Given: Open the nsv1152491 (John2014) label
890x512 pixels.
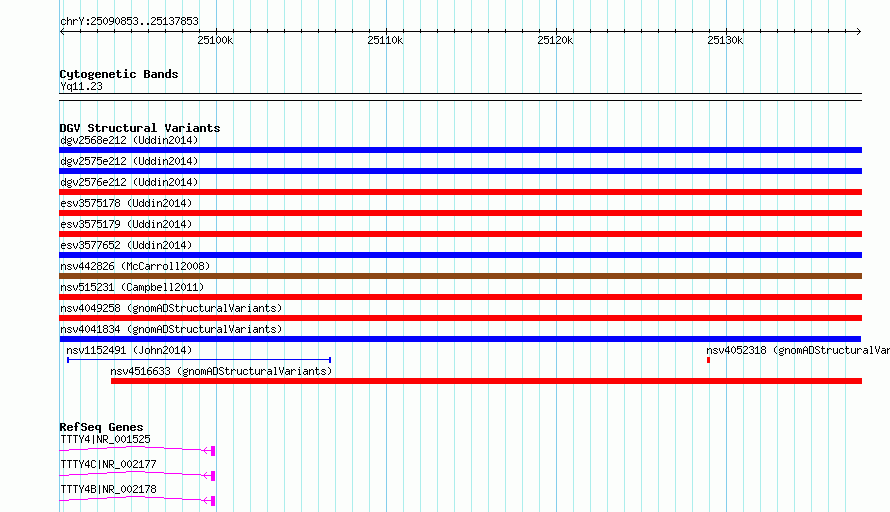Looking at the screenshot, I should 129,350.
